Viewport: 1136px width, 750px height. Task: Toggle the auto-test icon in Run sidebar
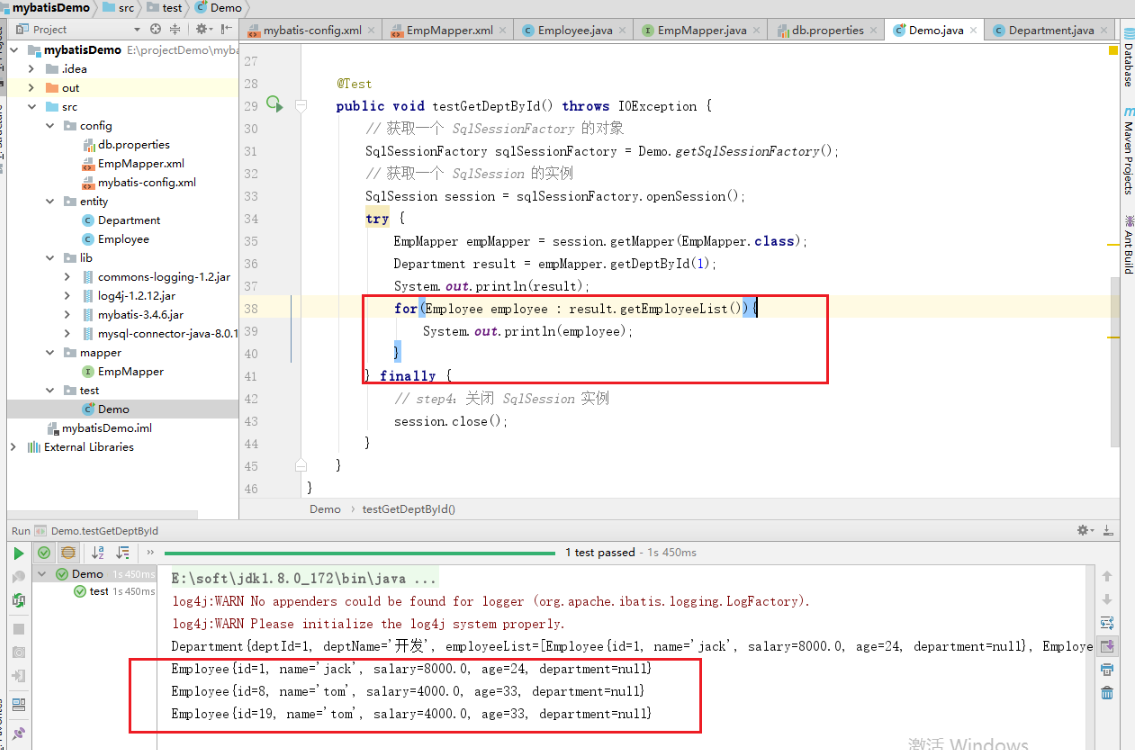click(19, 601)
